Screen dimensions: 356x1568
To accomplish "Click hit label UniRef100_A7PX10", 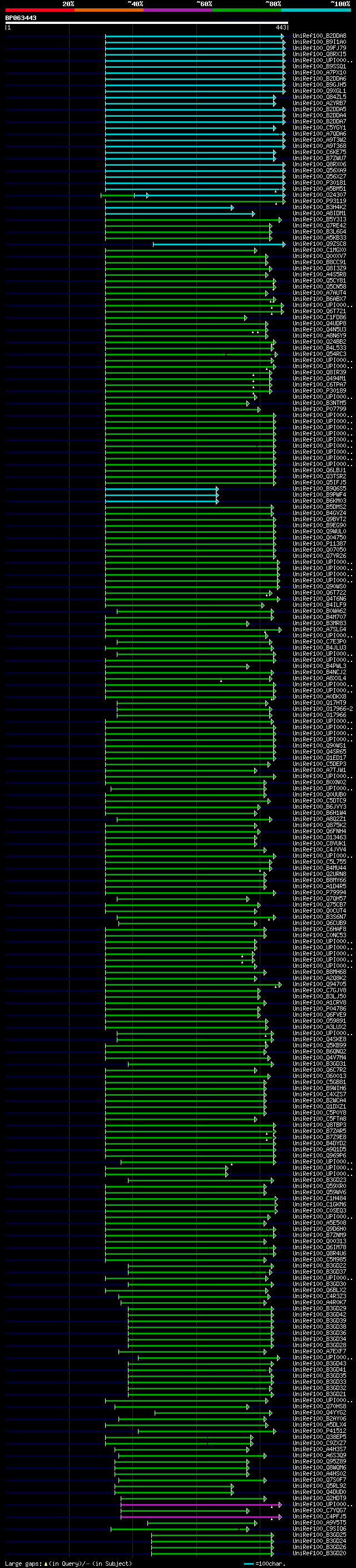I will tap(319, 72).
